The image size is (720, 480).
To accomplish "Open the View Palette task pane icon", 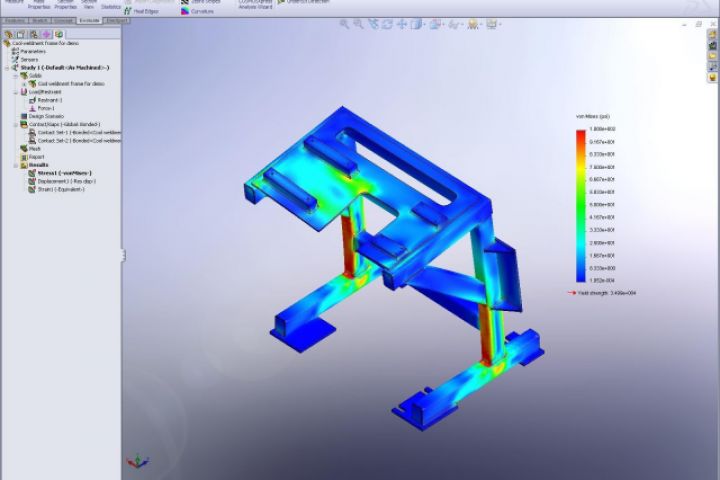I will (713, 67).
